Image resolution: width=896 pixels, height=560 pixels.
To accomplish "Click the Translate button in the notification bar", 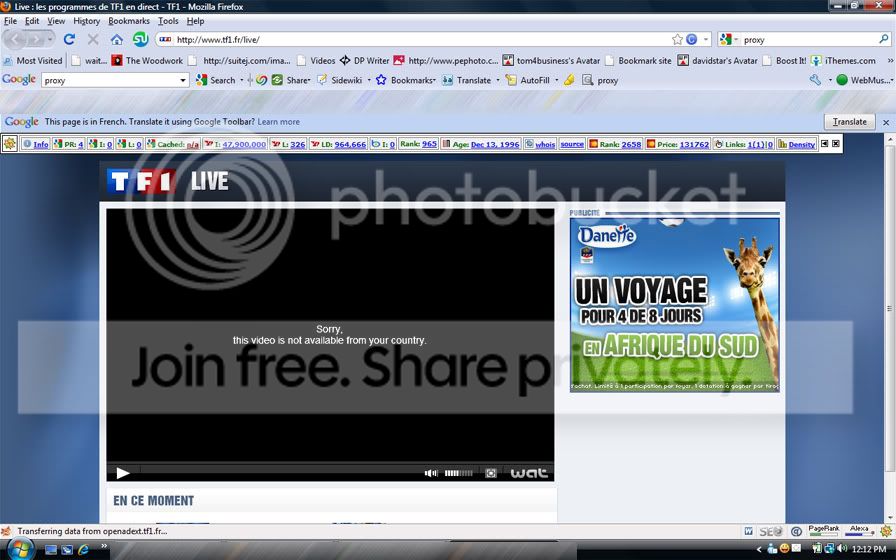I will tap(849, 122).
